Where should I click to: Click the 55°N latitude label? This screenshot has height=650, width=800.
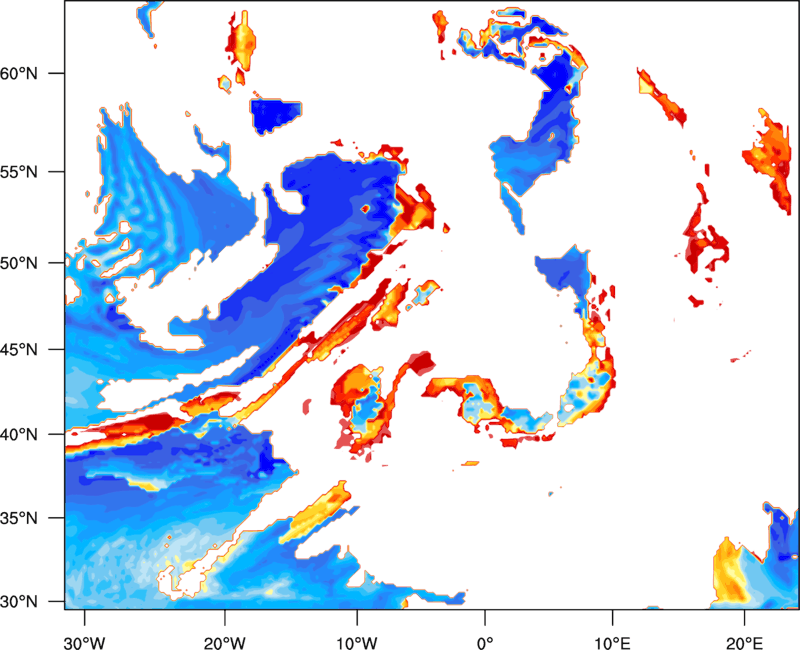19,171
